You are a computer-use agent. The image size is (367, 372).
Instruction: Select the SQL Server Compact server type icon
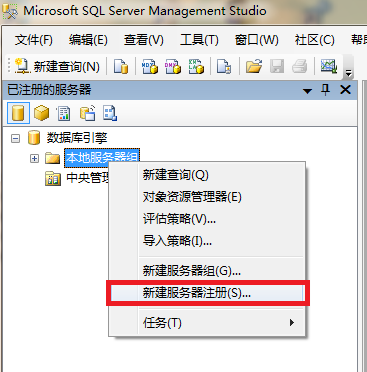click(x=87, y=113)
